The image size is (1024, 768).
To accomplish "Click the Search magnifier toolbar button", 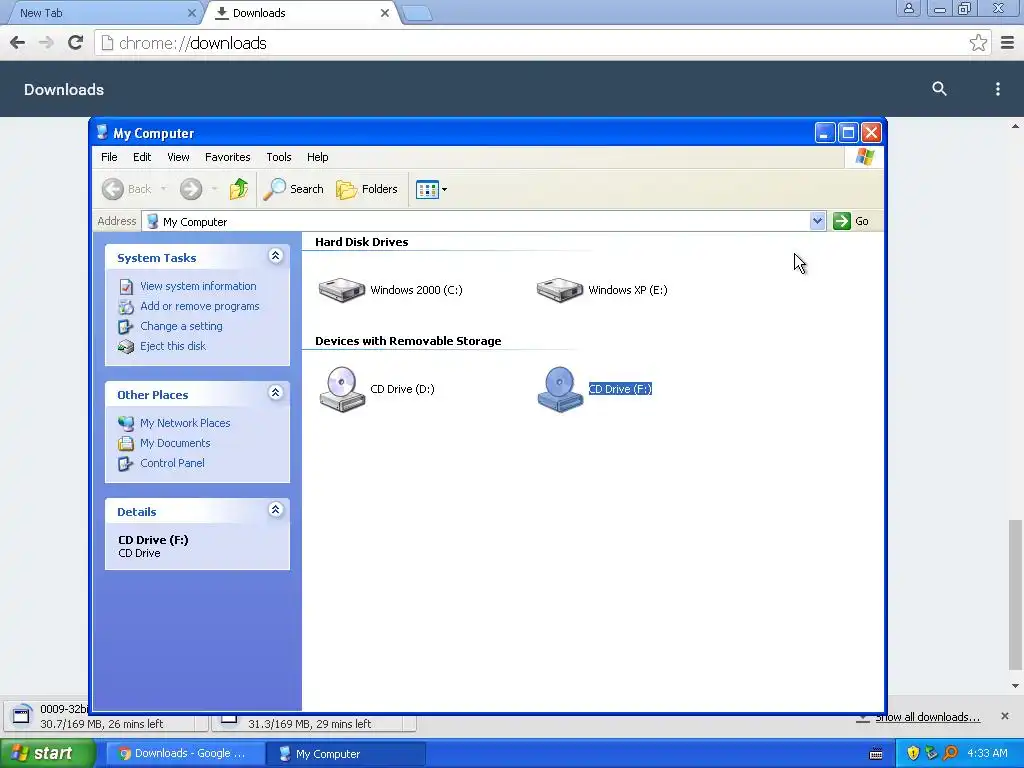I will (x=294, y=189).
